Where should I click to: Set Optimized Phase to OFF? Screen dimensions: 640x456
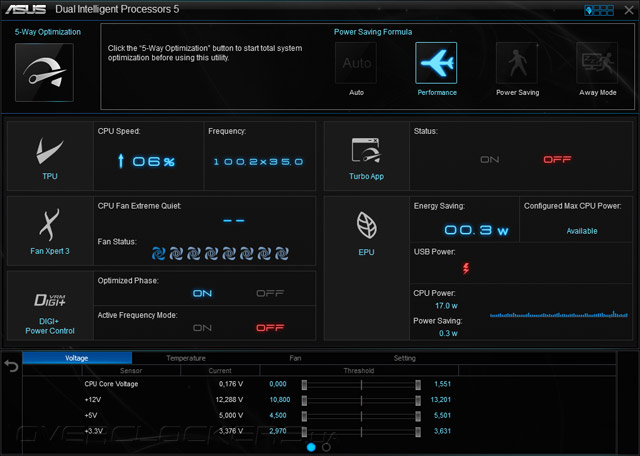click(x=270, y=294)
